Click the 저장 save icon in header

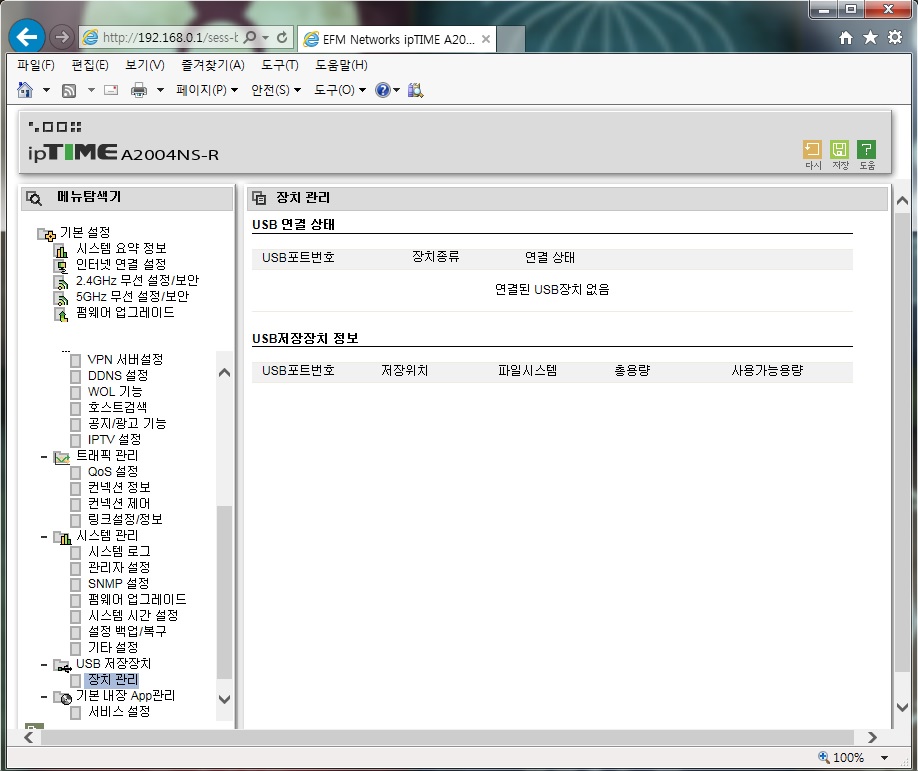pyautogui.click(x=840, y=150)
